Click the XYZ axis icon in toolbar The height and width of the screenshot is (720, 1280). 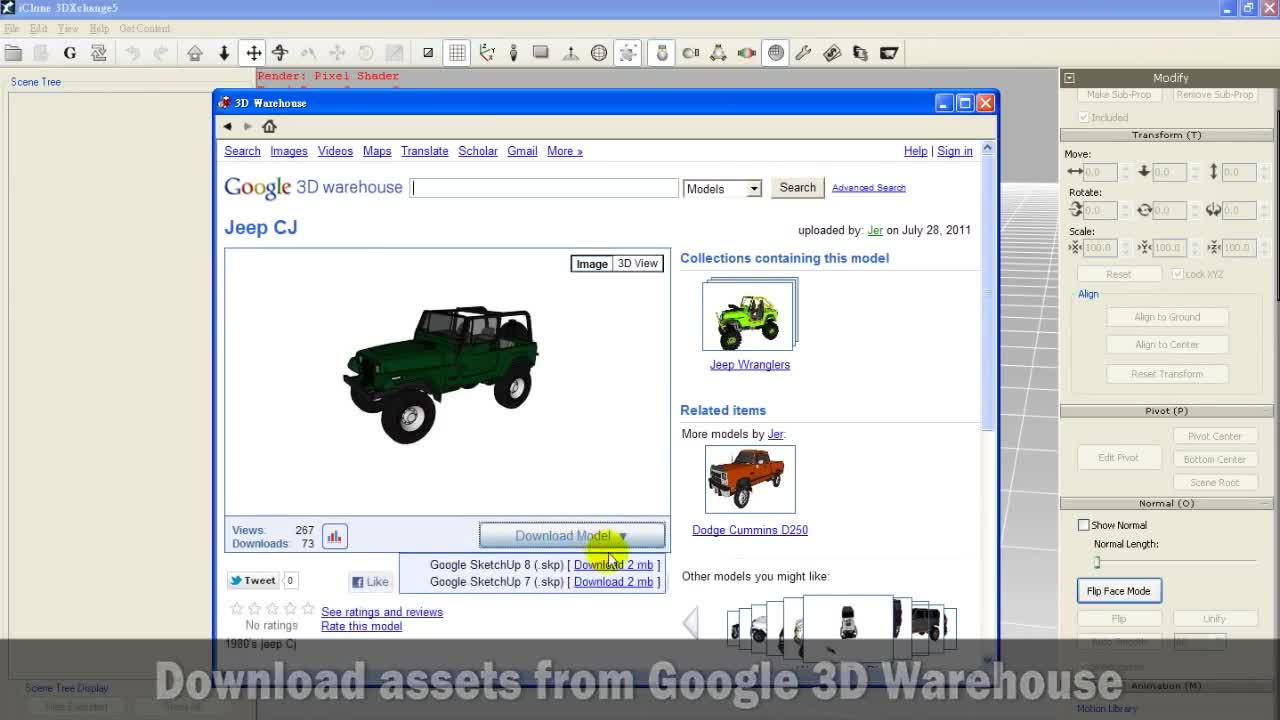tap(486, 53)
